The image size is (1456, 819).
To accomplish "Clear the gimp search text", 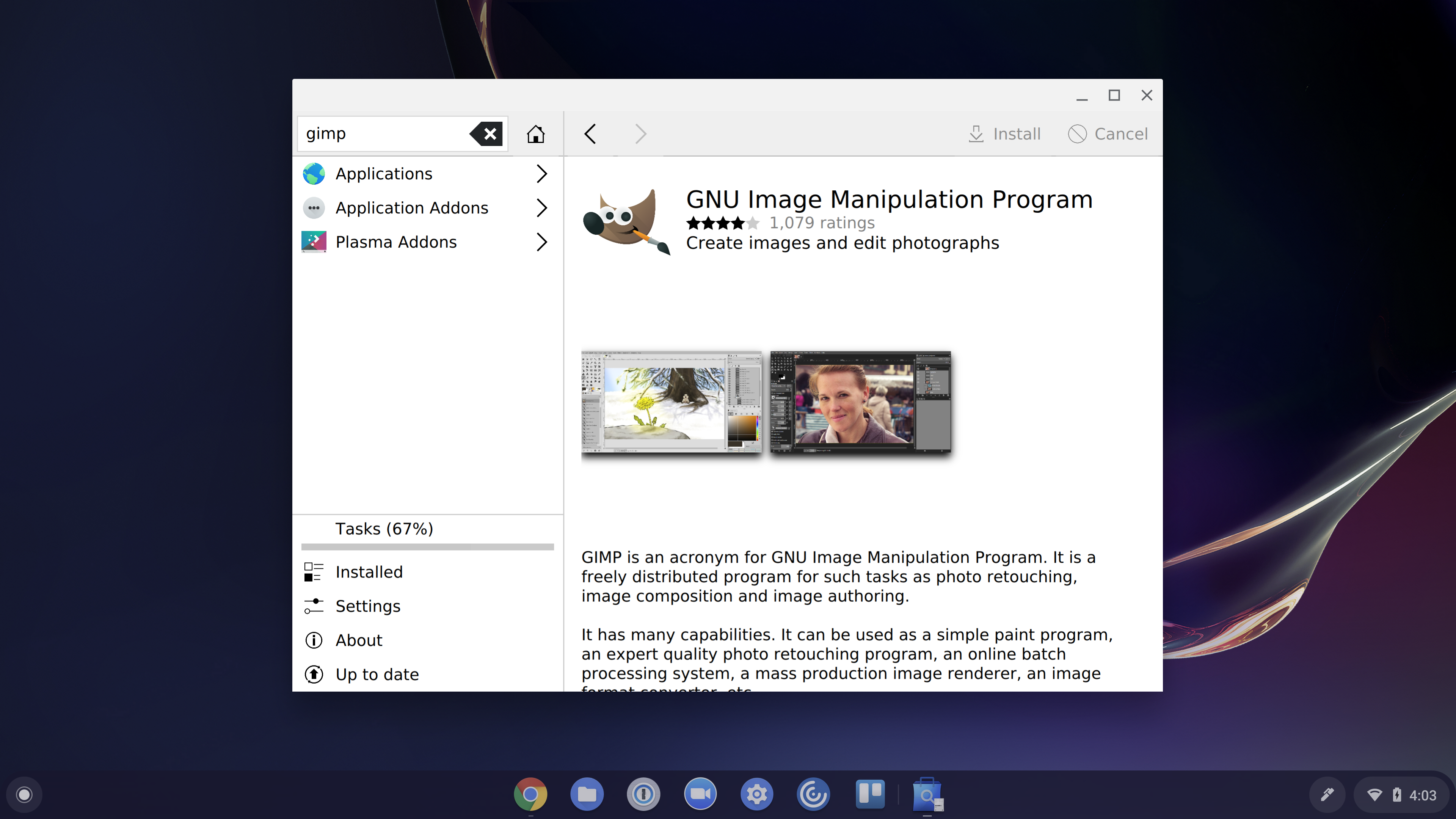I will click(x=486, y=134).
